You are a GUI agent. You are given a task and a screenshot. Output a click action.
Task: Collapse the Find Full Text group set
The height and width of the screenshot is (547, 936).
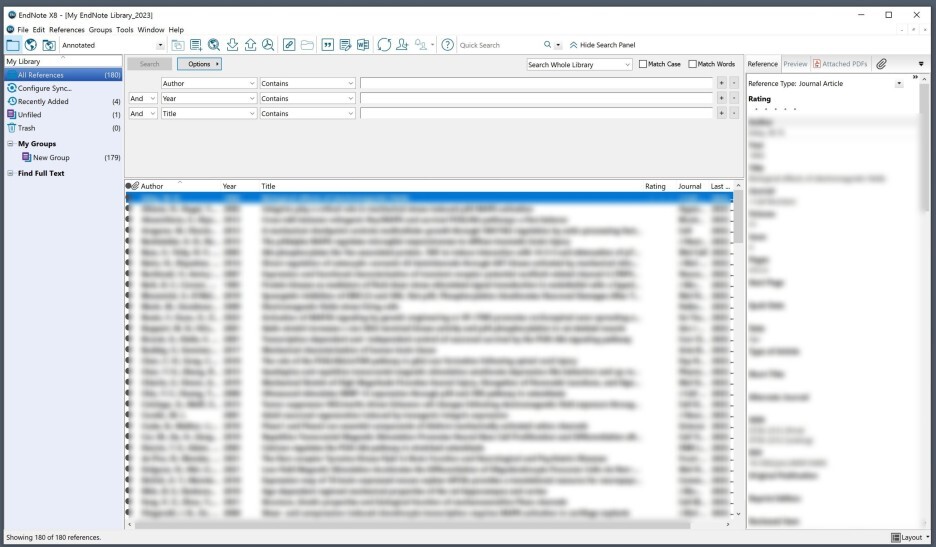[x=10, y=173]
